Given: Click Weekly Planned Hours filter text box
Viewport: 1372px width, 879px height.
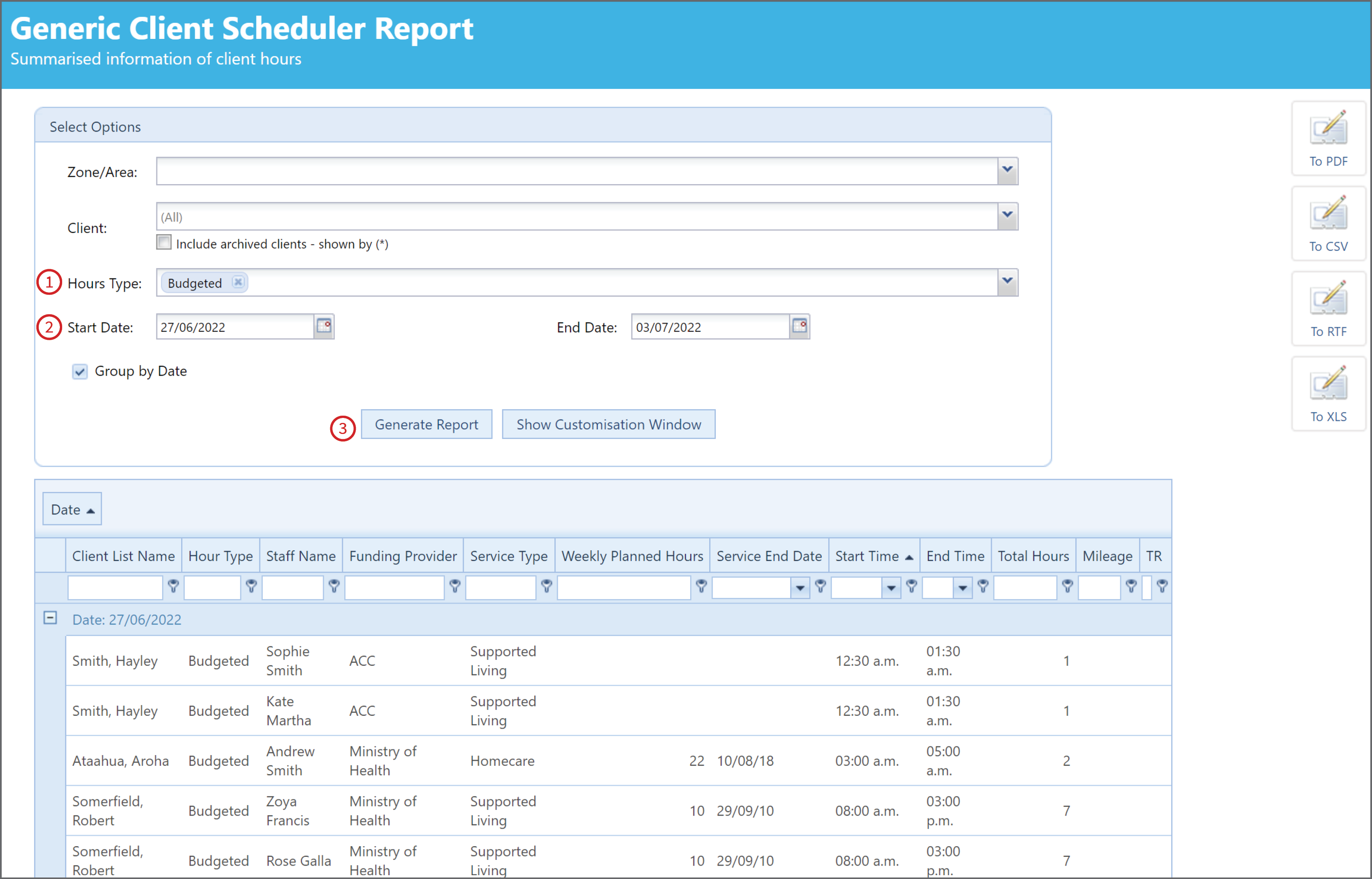Looking at the screenshot, I should pos(624,587).
